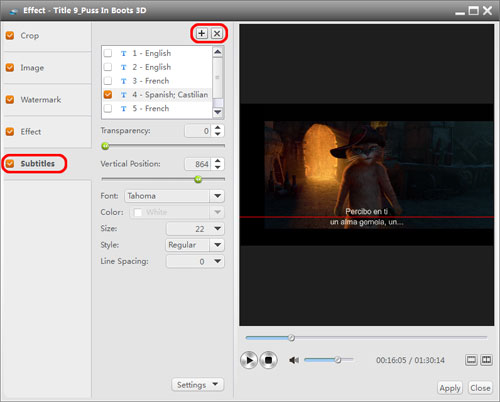This screenshot has height=402, width=500.
Task: Toggle the Image checkbox
Action: pos(10,67)
